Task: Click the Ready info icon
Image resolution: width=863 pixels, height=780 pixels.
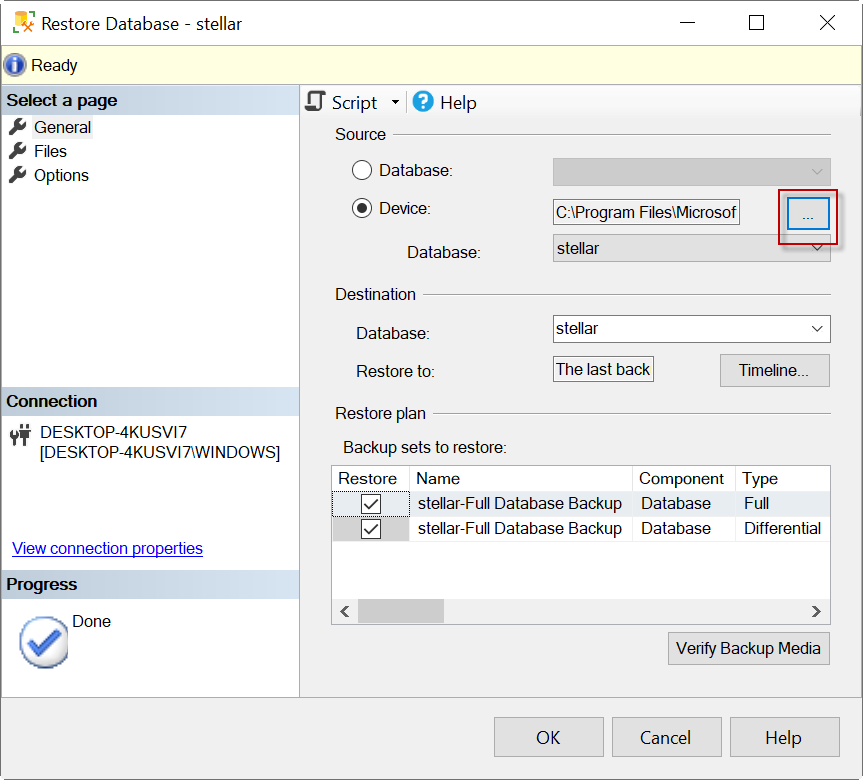Action: point(15,65)
